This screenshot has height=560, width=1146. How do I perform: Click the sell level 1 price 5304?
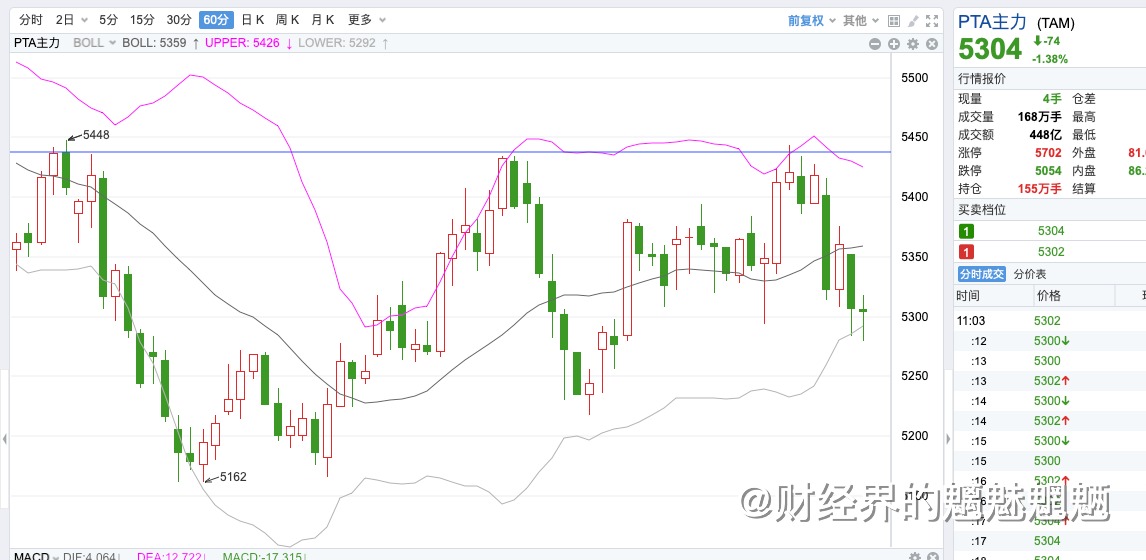coord(1051,231)
